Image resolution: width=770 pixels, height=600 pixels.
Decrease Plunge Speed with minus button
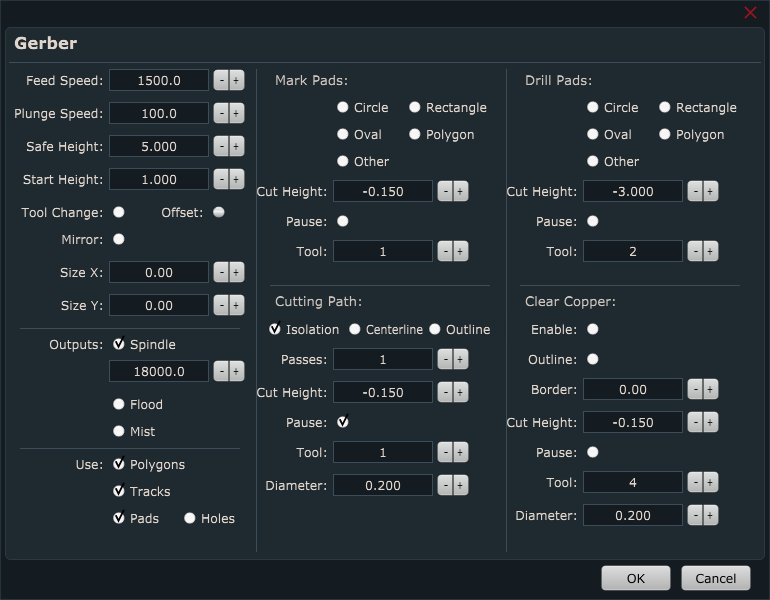click(x=221, y=113)
